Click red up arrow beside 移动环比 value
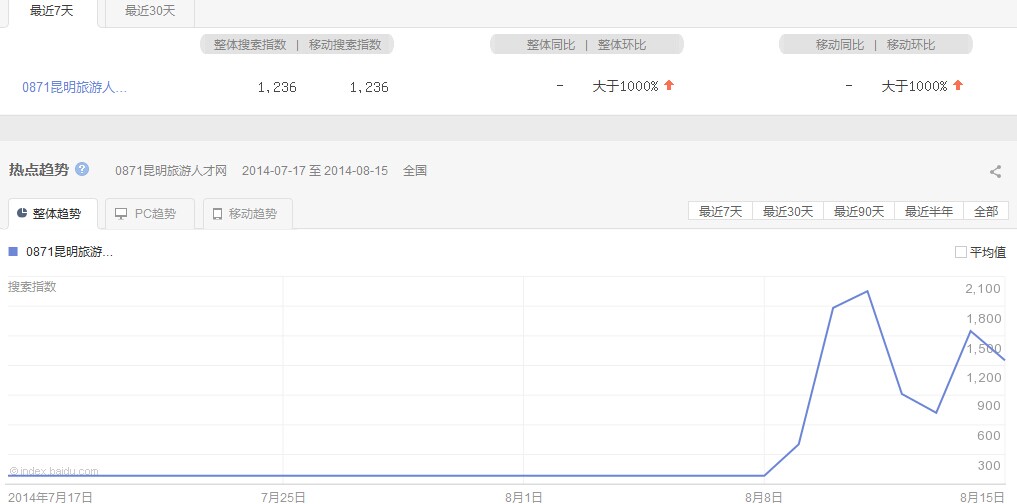The height and width of the screenshot is (504, 1017). [958, 86]
